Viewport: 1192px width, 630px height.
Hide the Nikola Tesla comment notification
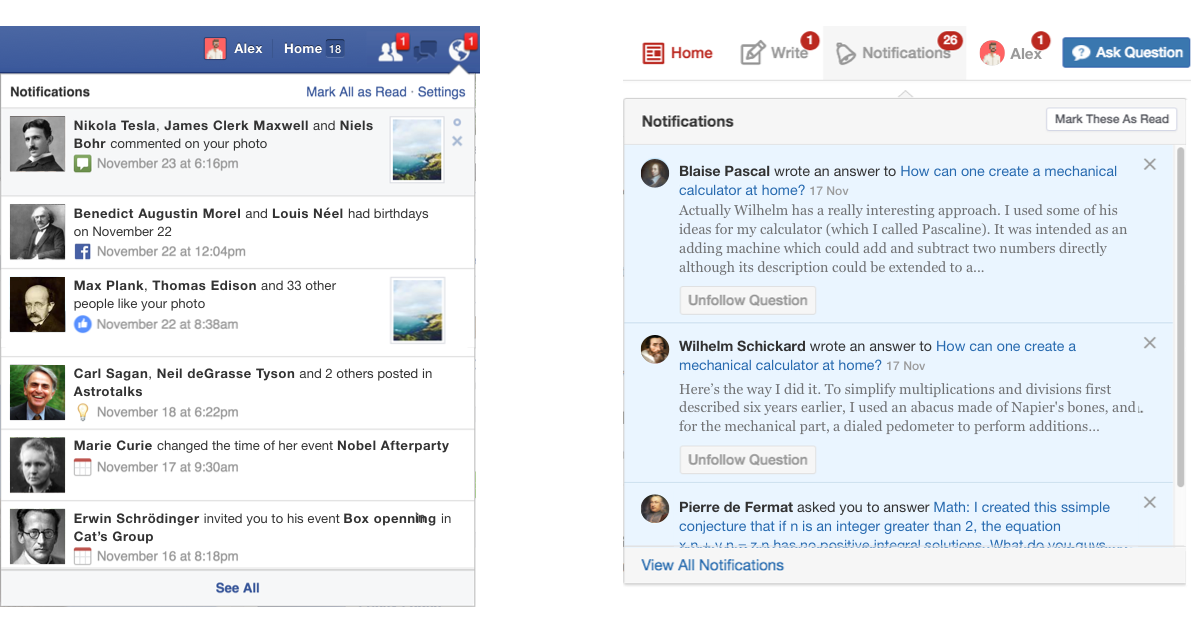coord(457,141)
